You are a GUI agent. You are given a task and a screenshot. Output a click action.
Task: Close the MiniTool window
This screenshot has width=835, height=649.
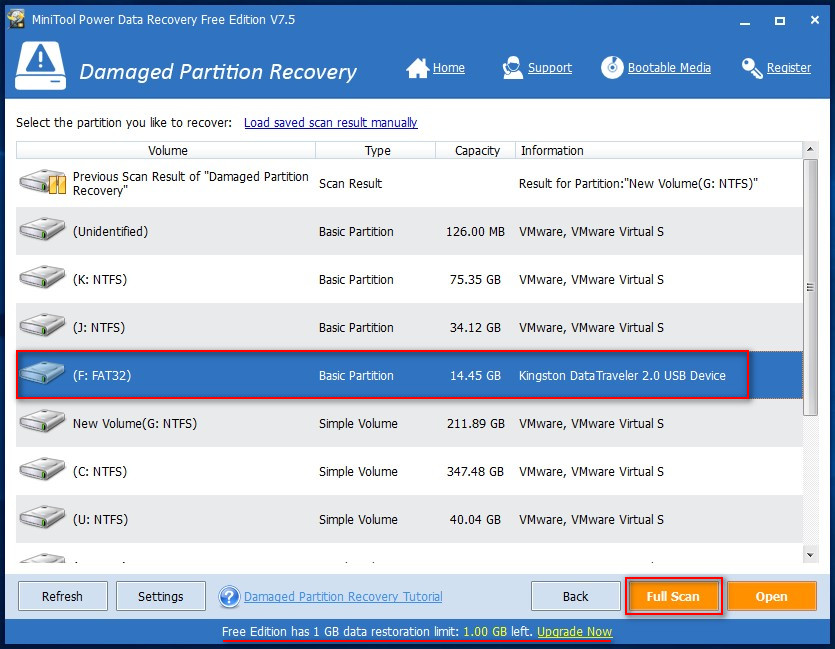[x=815, y=20]
